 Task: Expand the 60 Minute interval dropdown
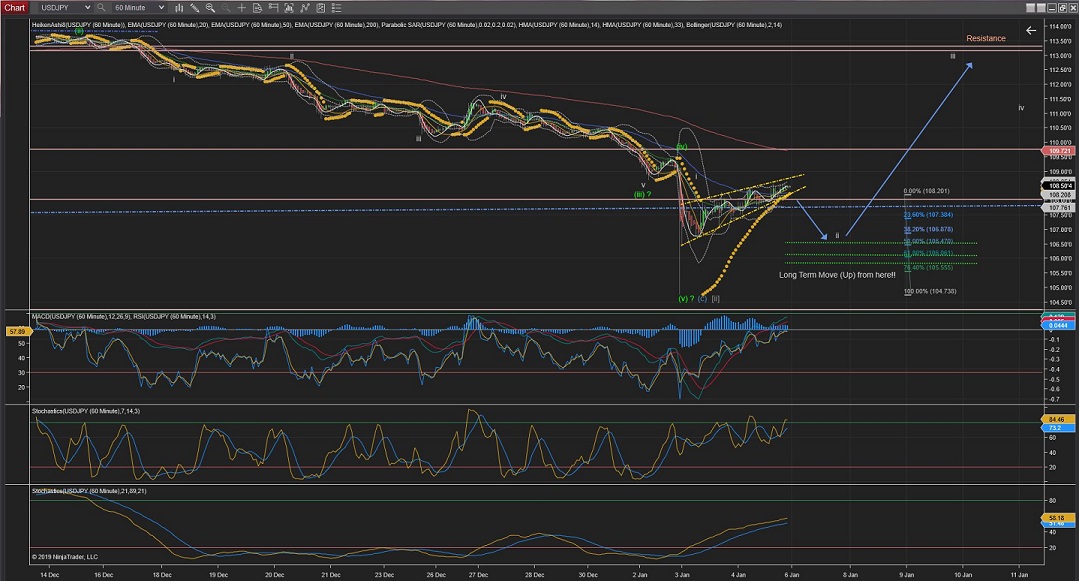click(161, 8)
